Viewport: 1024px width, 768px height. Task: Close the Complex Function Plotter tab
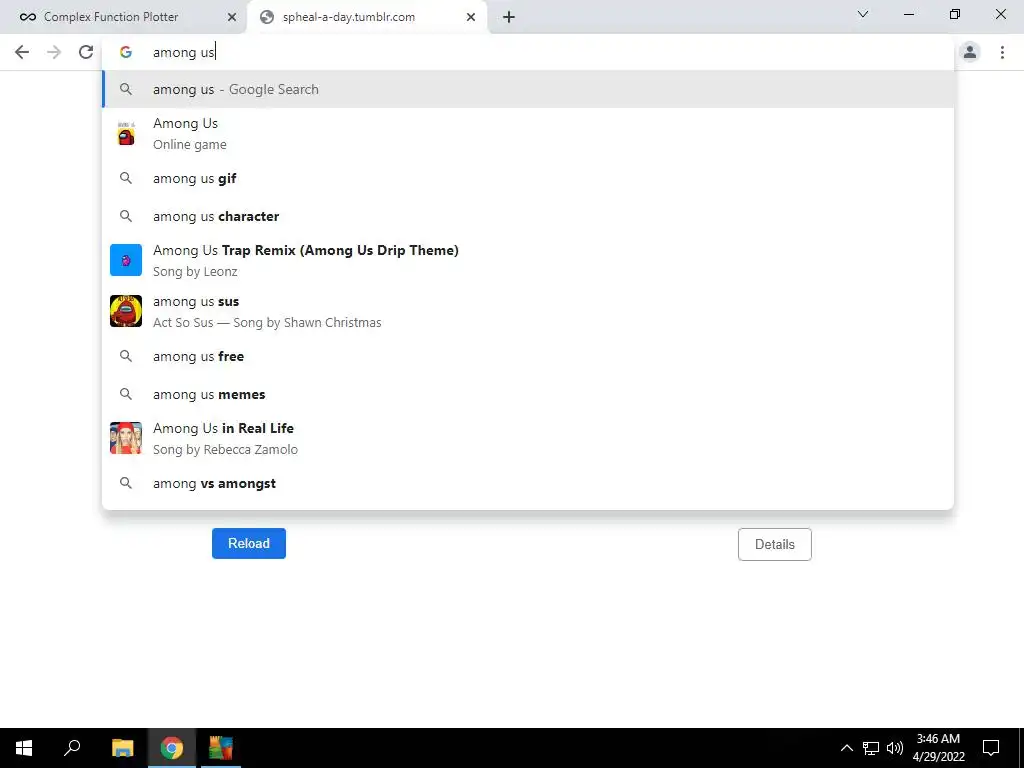tap(232, 17)
